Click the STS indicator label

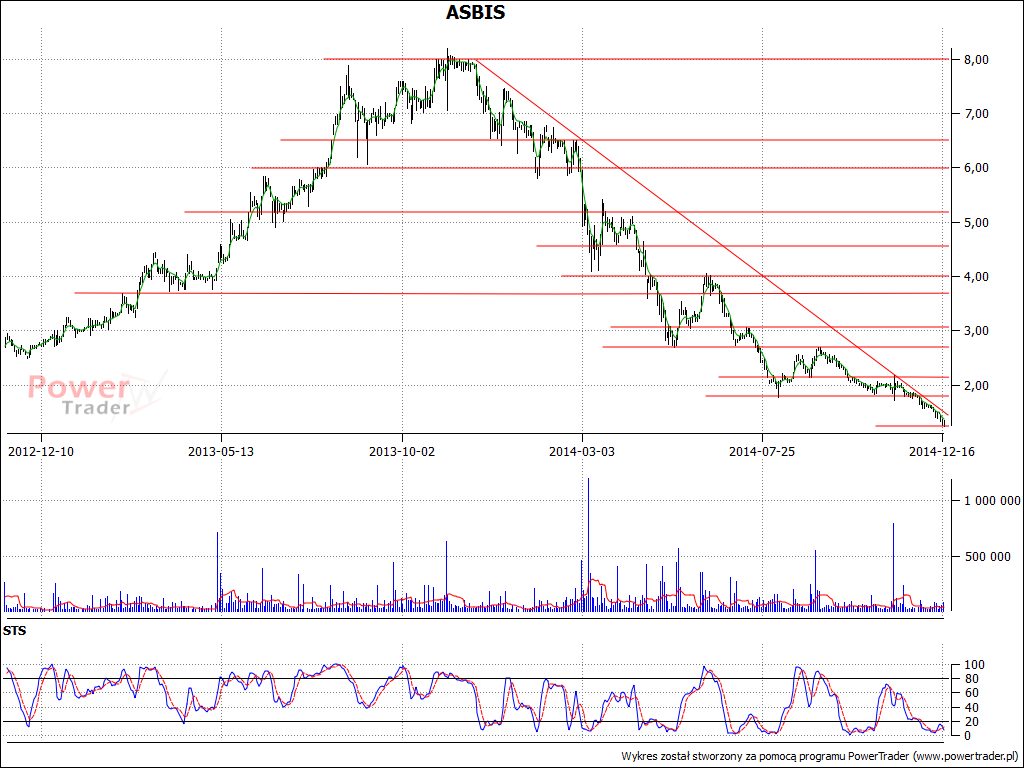tap(14, 632)
